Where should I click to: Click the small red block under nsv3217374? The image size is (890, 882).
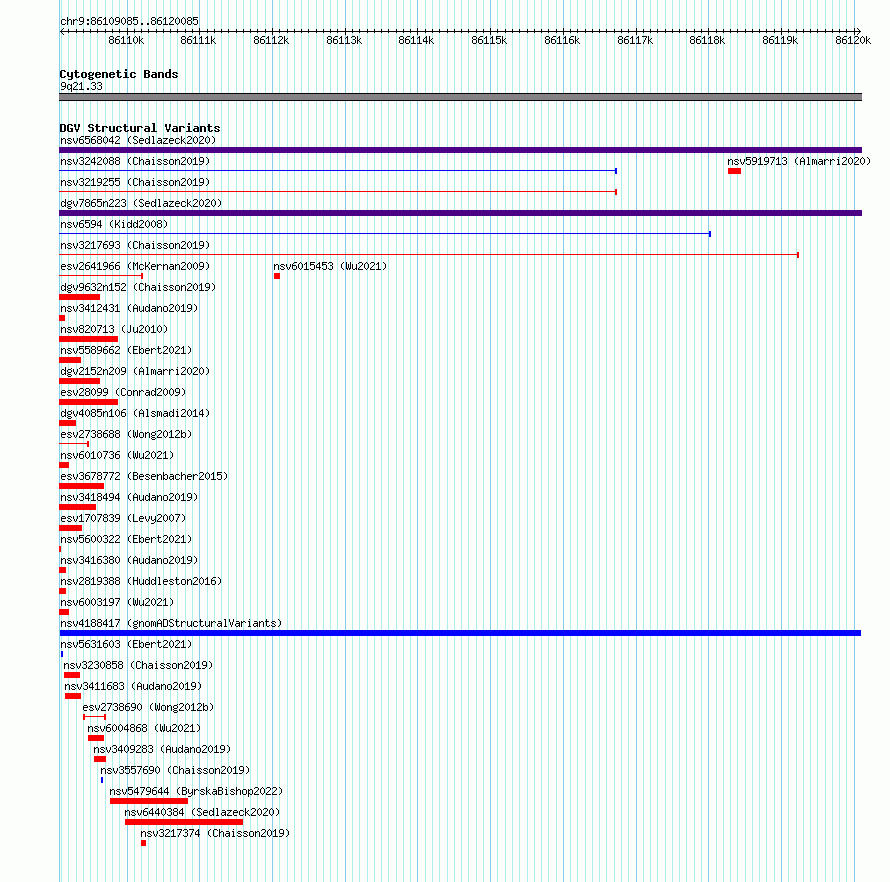(x=144, y=843)
